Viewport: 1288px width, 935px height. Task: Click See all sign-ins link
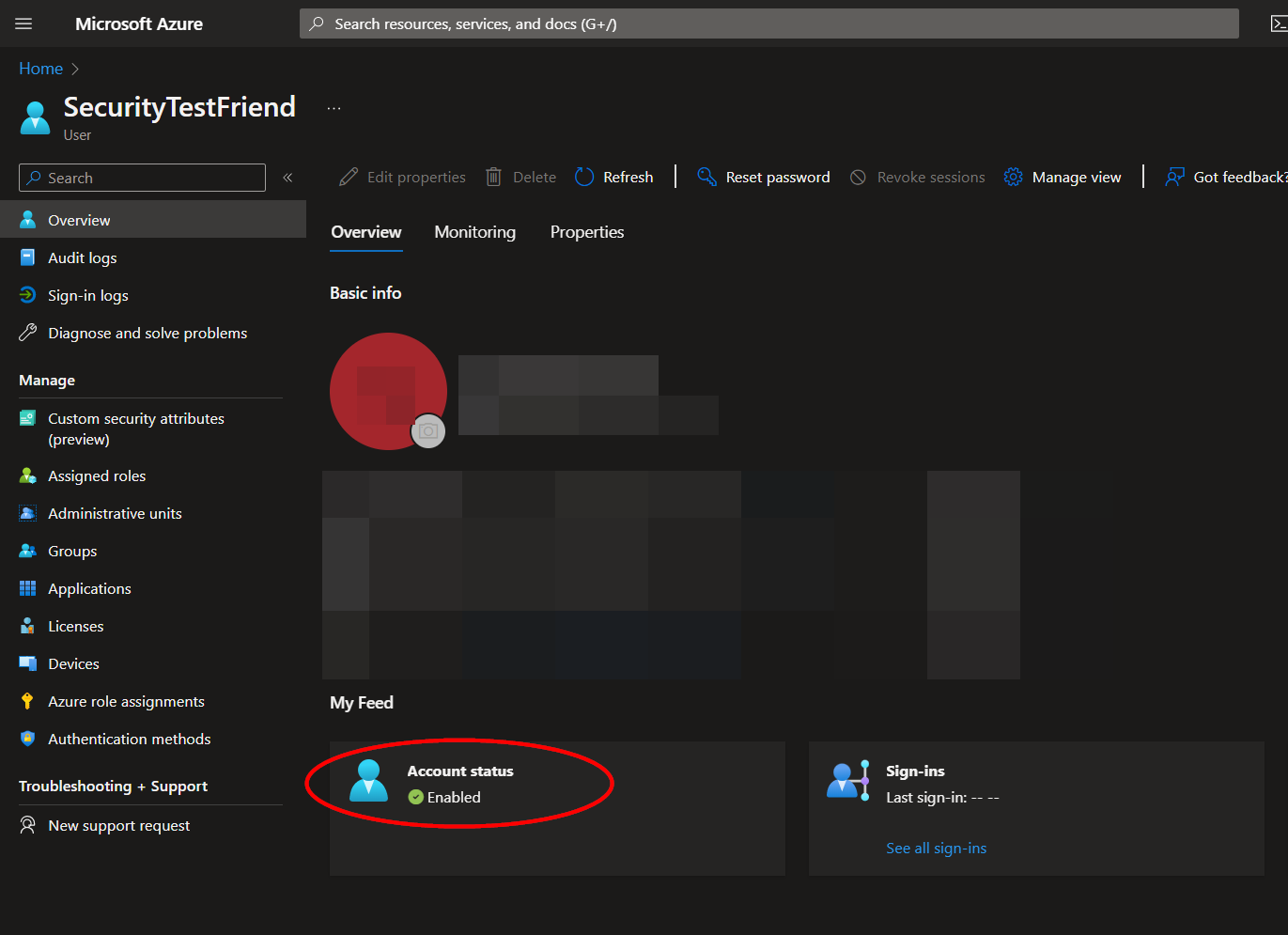point(936,848)
